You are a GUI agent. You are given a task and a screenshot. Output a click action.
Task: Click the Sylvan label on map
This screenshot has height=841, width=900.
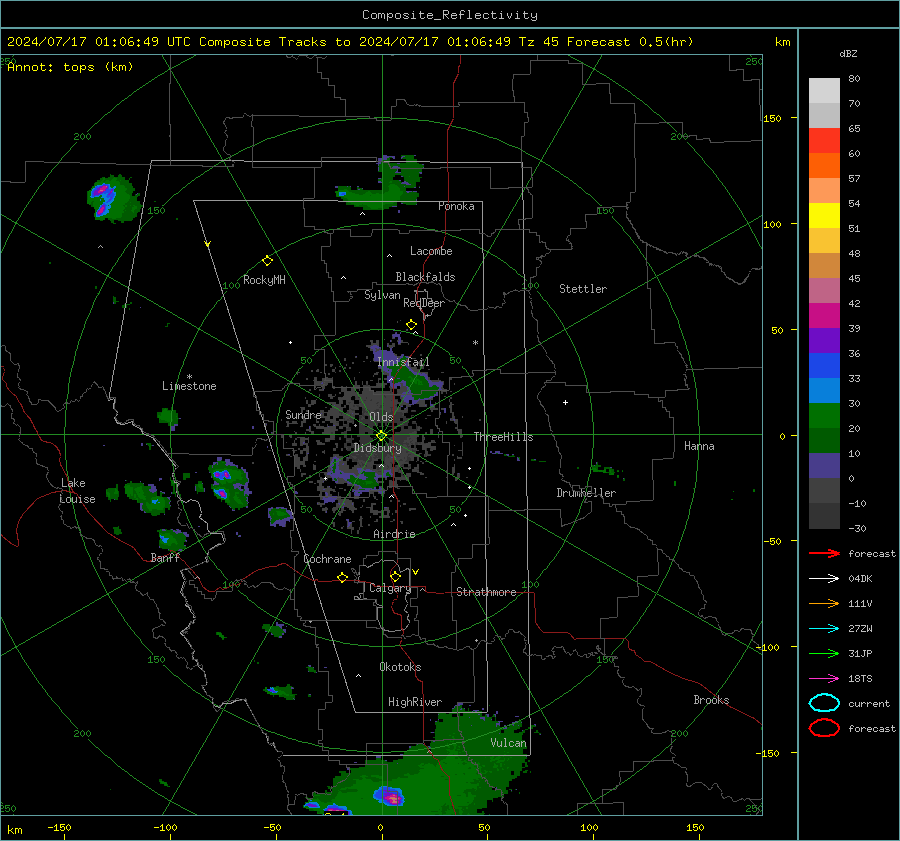coord(382,295)
